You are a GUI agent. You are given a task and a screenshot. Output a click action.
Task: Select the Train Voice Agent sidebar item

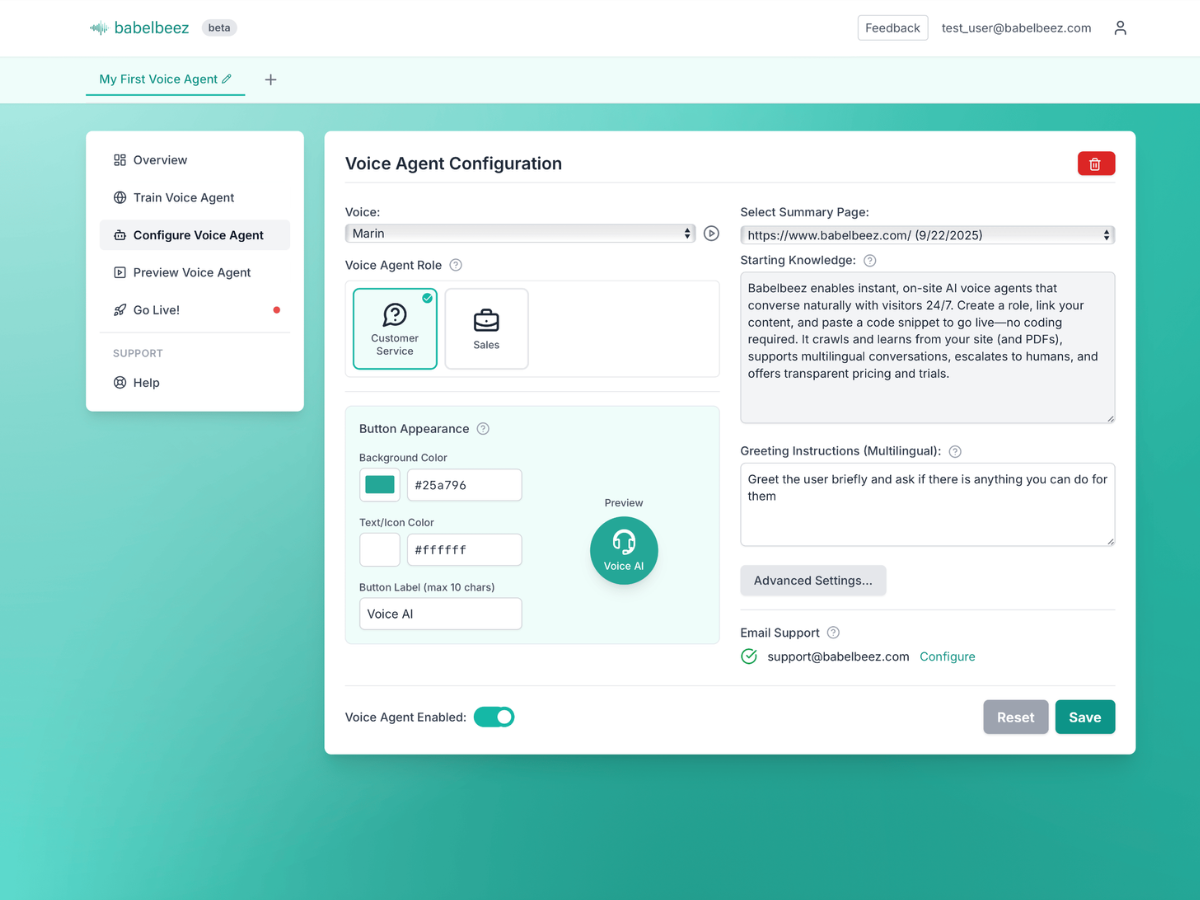(x=184, y=197)
